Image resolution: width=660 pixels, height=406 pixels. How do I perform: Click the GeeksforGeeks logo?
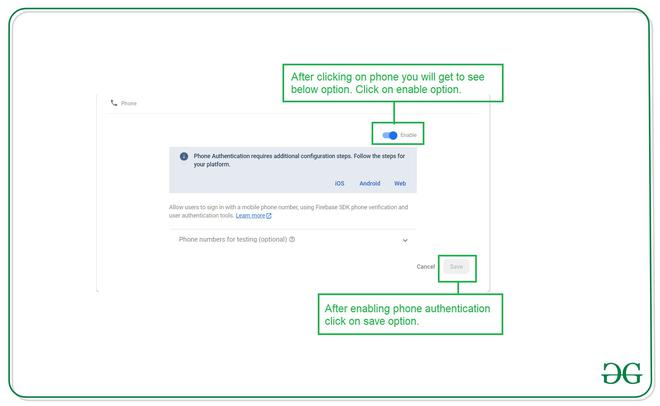tap(622, 373)
